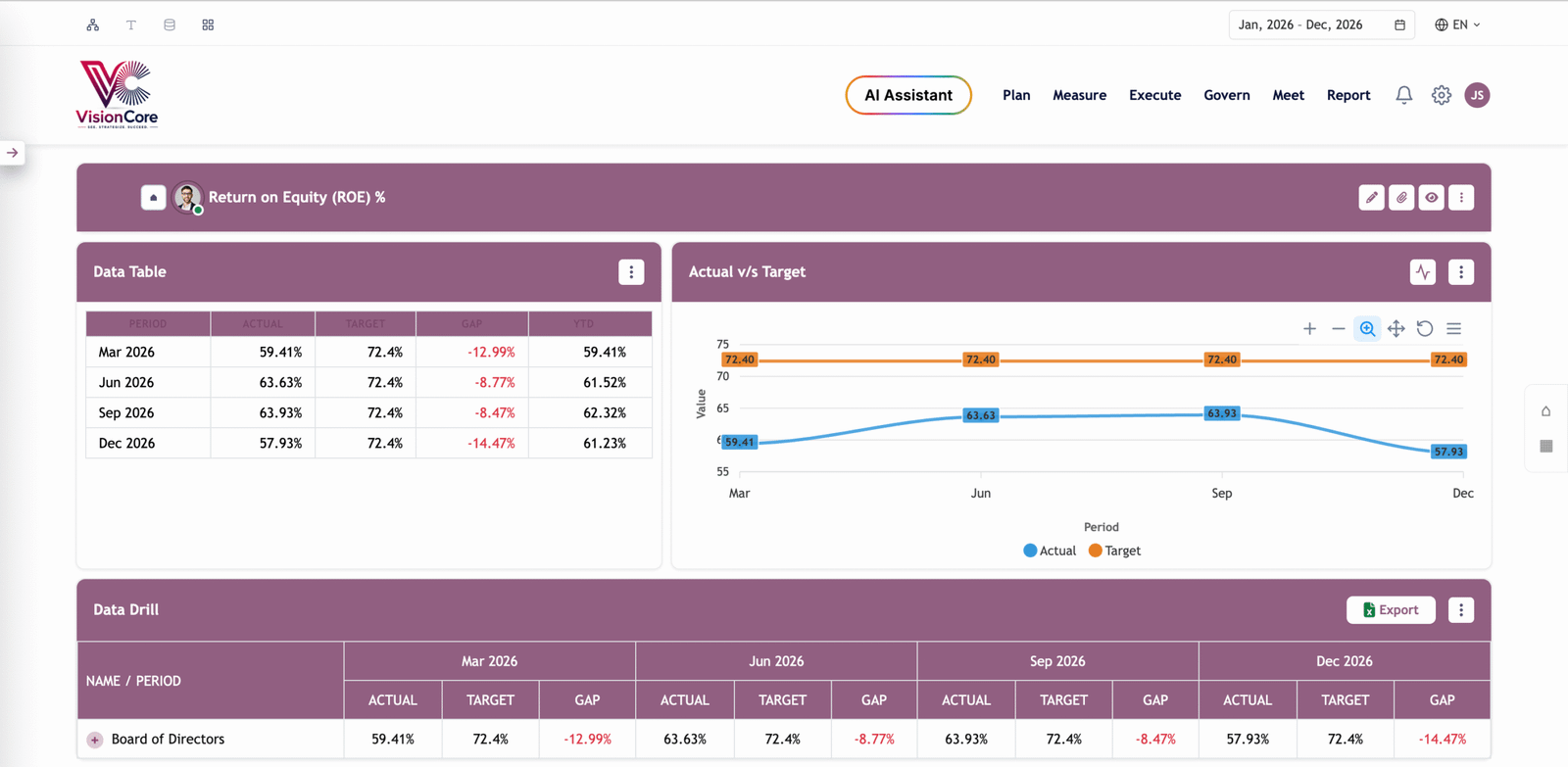Activate the chart panning tool
This screenshot has height=767, width=1568.
(x=1396, y=329)
